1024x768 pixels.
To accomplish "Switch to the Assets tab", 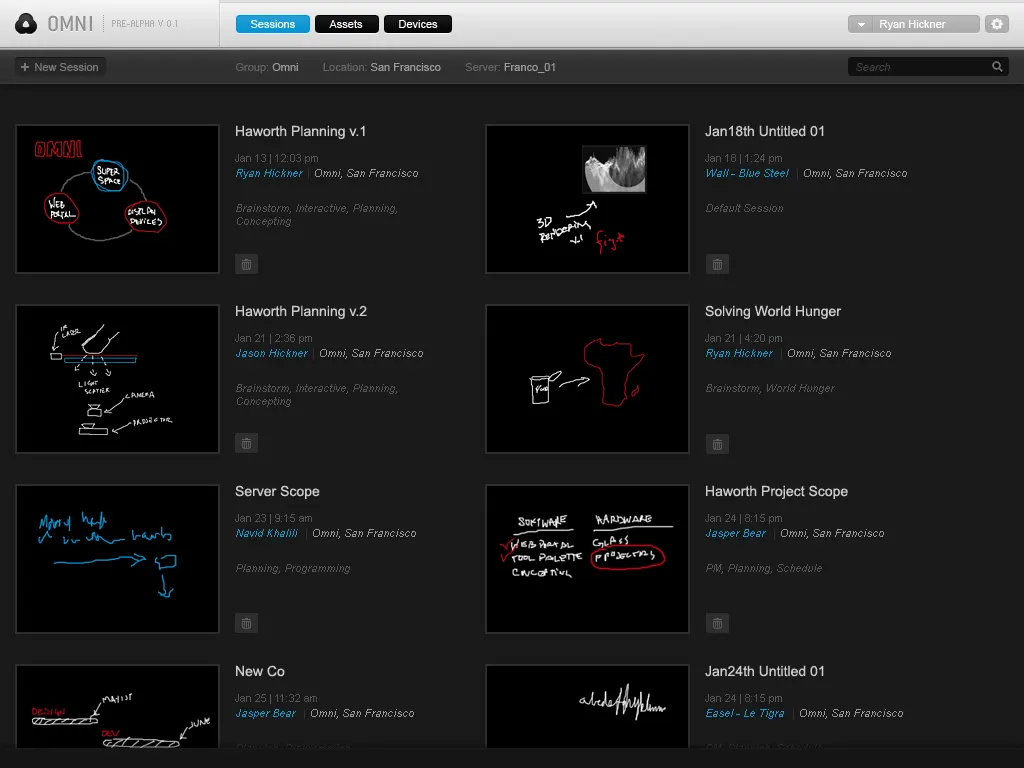I will pos(346,24).
